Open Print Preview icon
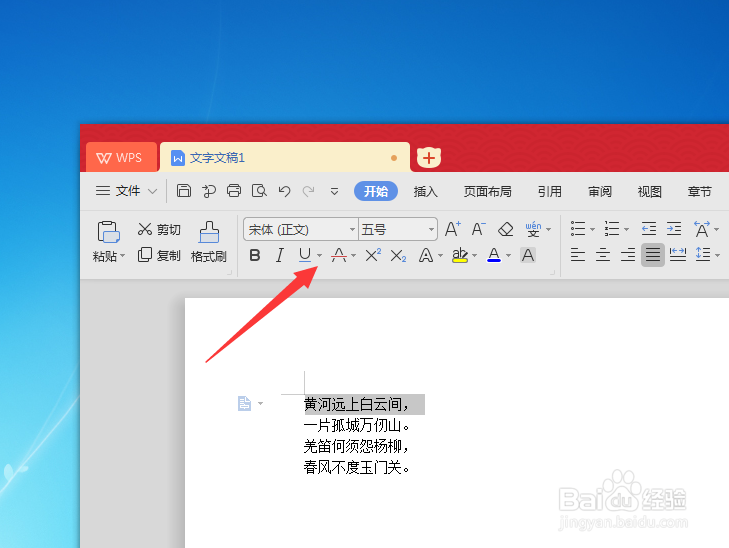Image resolution: width=729 pixels, height=548 pixels. coord(259,191)
